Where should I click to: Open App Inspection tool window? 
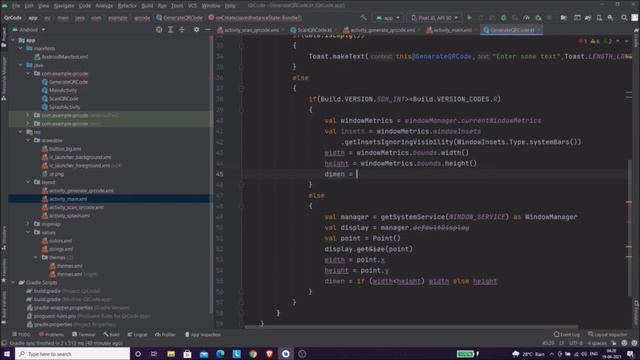(202, 334)
